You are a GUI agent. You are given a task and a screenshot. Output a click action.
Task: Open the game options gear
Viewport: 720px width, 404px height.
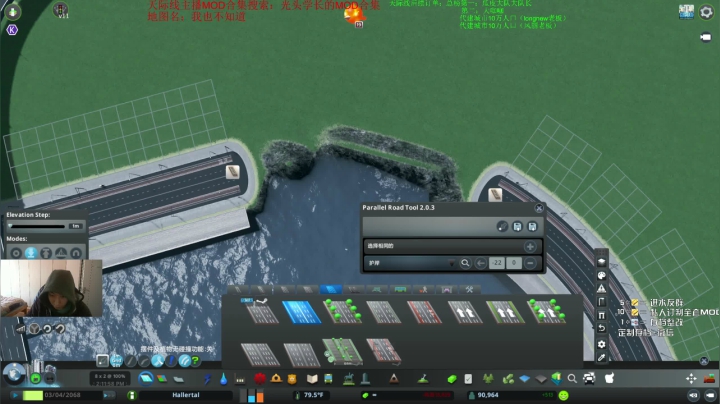coord(706,11)
